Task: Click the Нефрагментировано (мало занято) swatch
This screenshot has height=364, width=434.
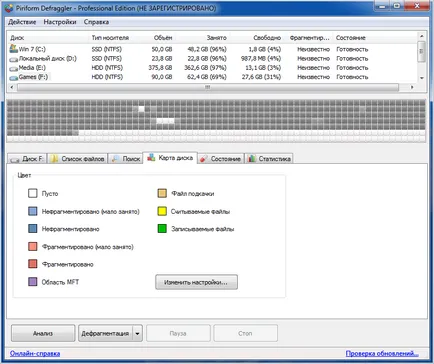Action: pos(33,211)
